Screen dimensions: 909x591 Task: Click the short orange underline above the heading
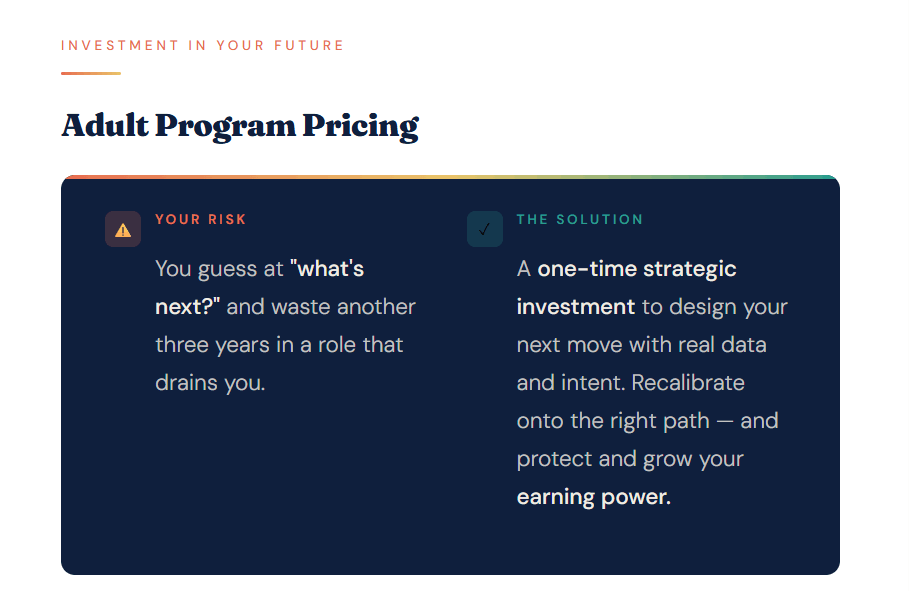point(90,73)
